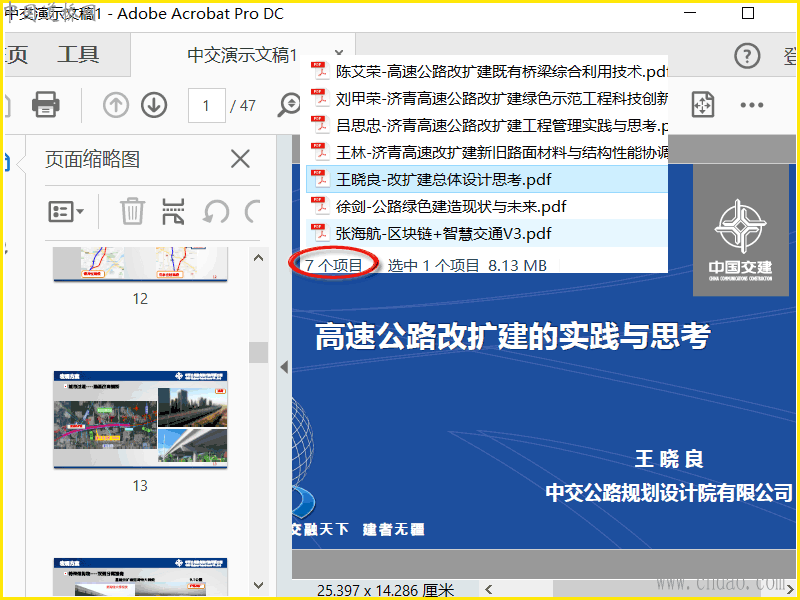
Task: Select file 王晓良-改扩建总体设计思考.pdf
Action: (x=487, y=179)
